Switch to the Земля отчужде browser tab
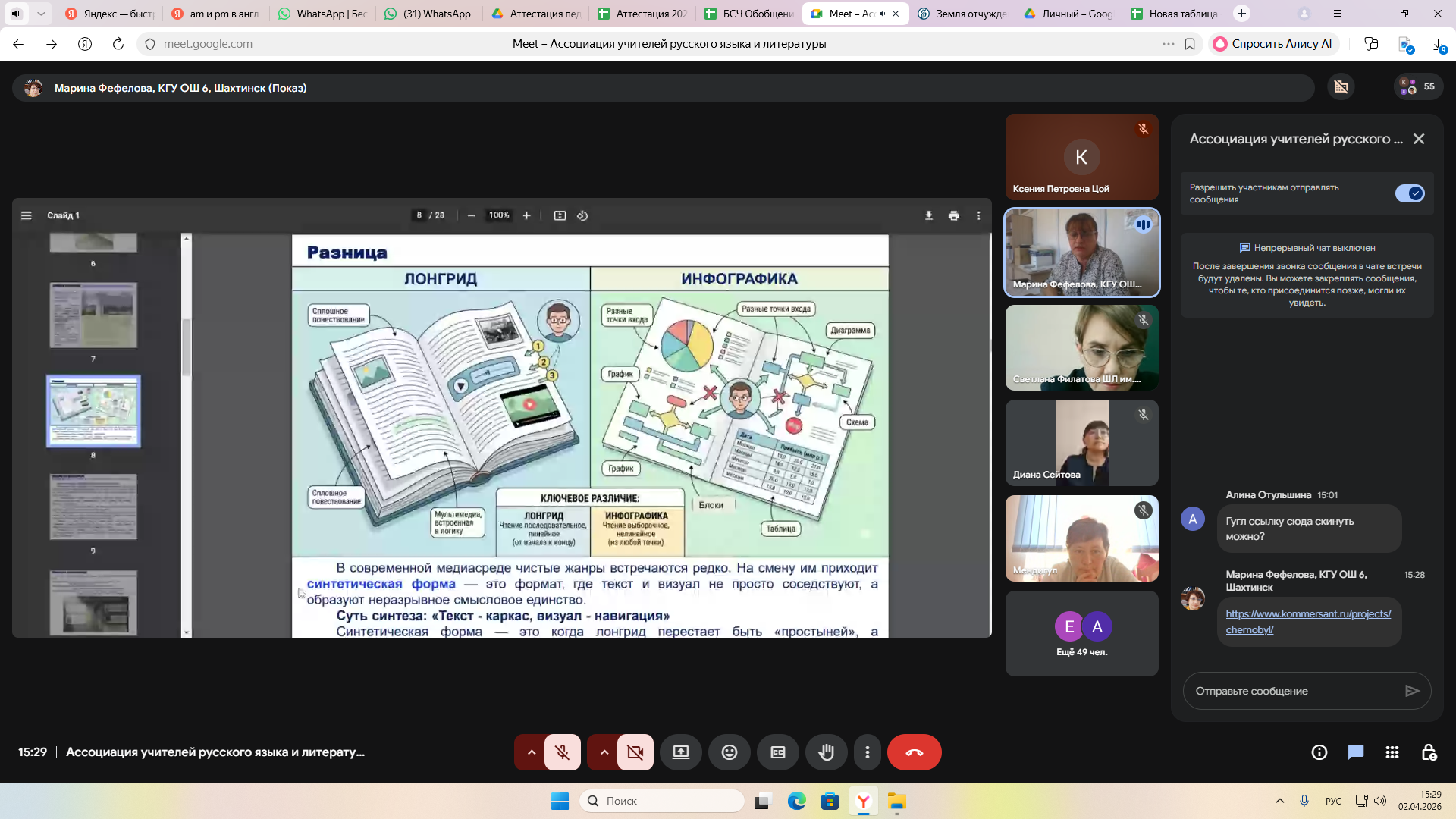 point(963,14)
